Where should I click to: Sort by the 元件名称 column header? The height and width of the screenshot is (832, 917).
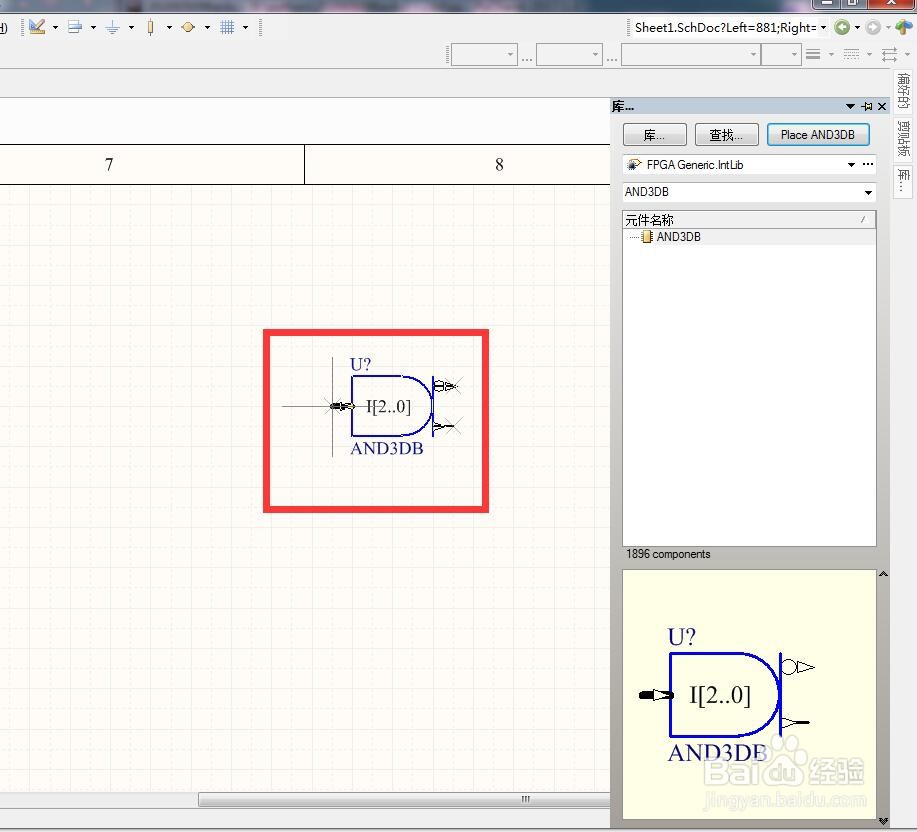click(749, 220)
